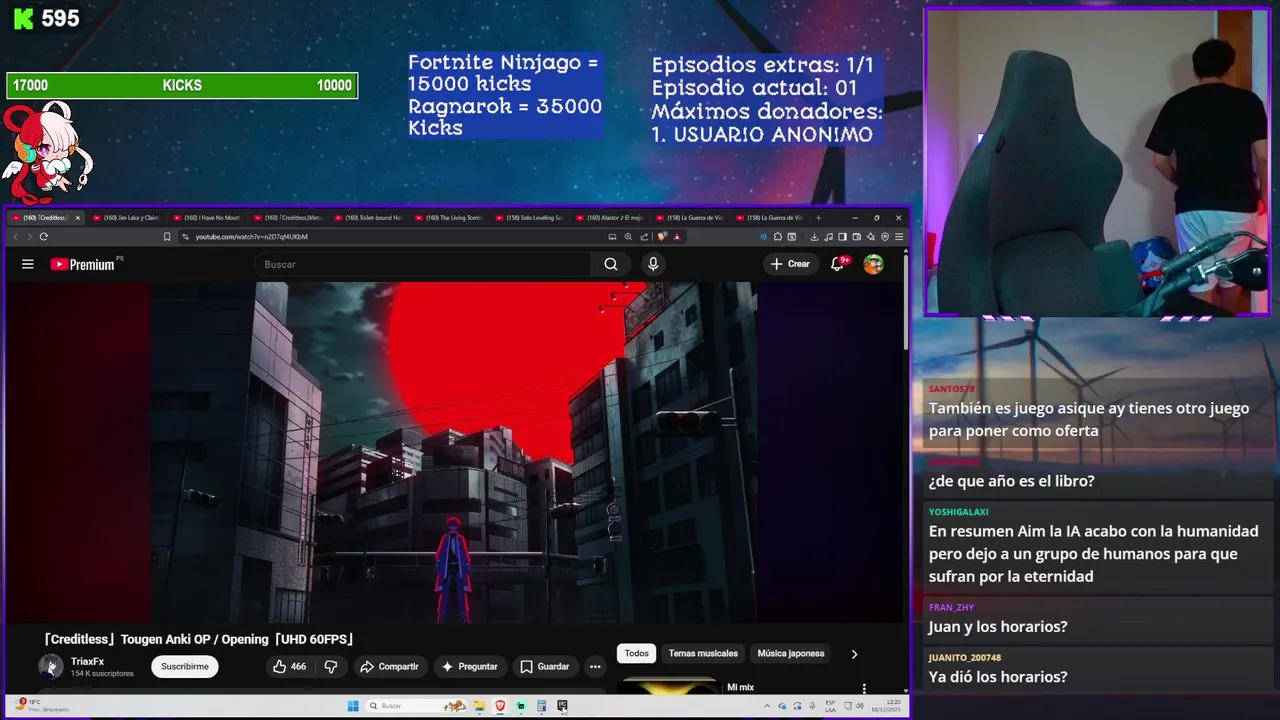Screen dimensions: 1280x720
Task: Open YouTube notifications bell
Action: pos(838,264)
